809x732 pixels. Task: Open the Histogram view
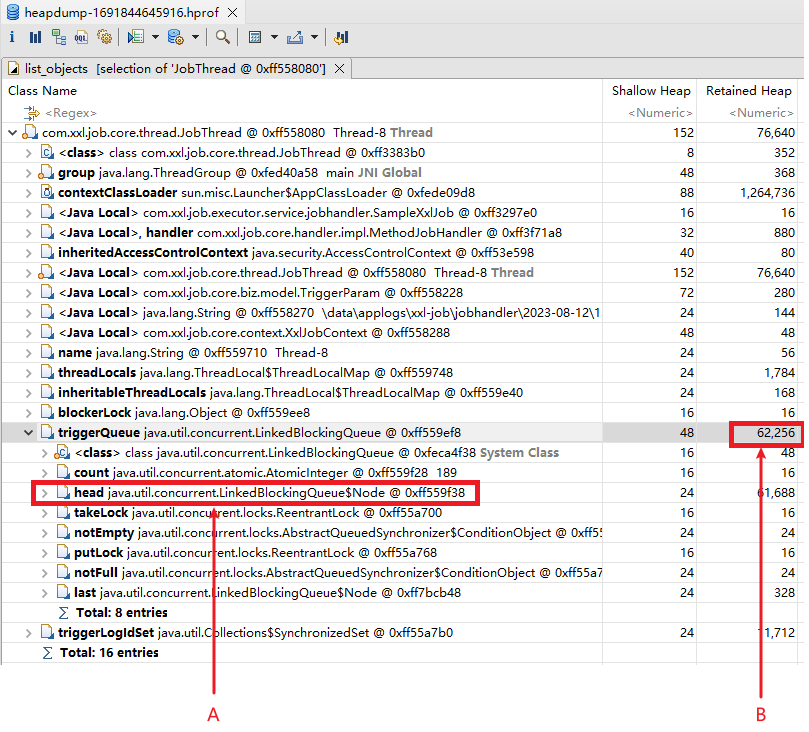35,38
